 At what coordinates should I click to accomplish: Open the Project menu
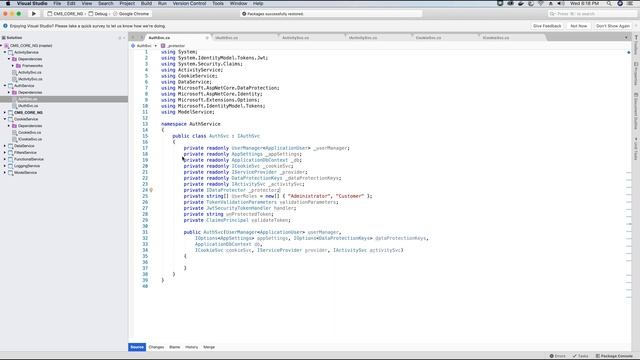click(127, 3)
